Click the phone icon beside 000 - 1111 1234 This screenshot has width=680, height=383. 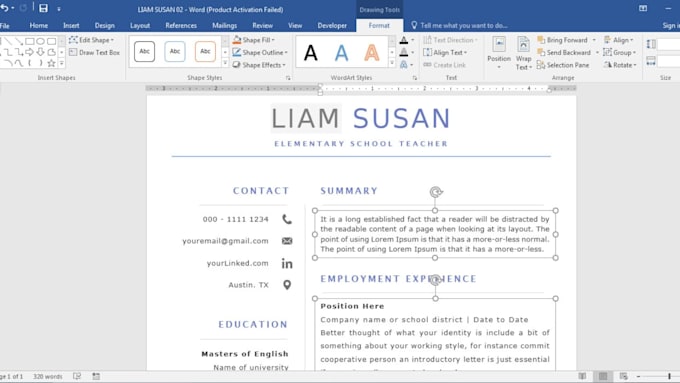coord(287,219)
